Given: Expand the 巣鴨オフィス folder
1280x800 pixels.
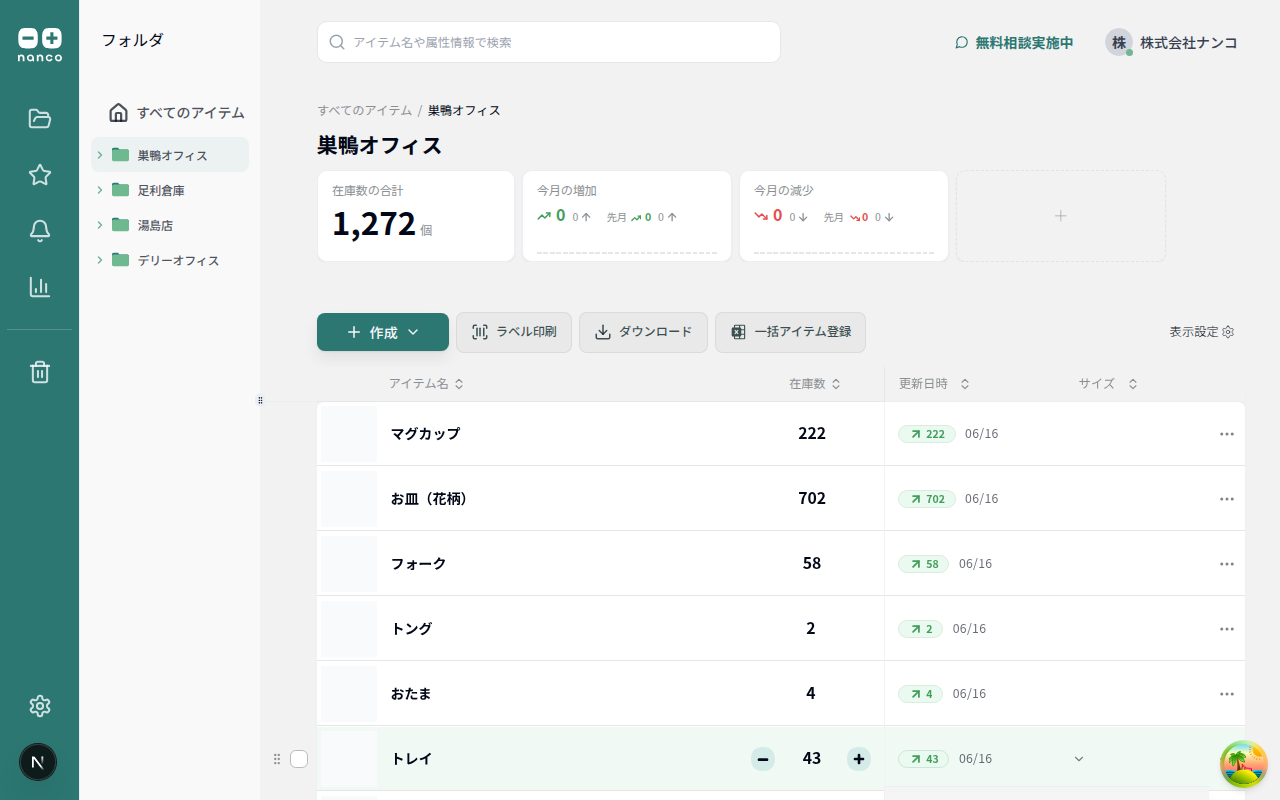Looking at the screenshot, I should pyautogui.click(x=98, y=155).
